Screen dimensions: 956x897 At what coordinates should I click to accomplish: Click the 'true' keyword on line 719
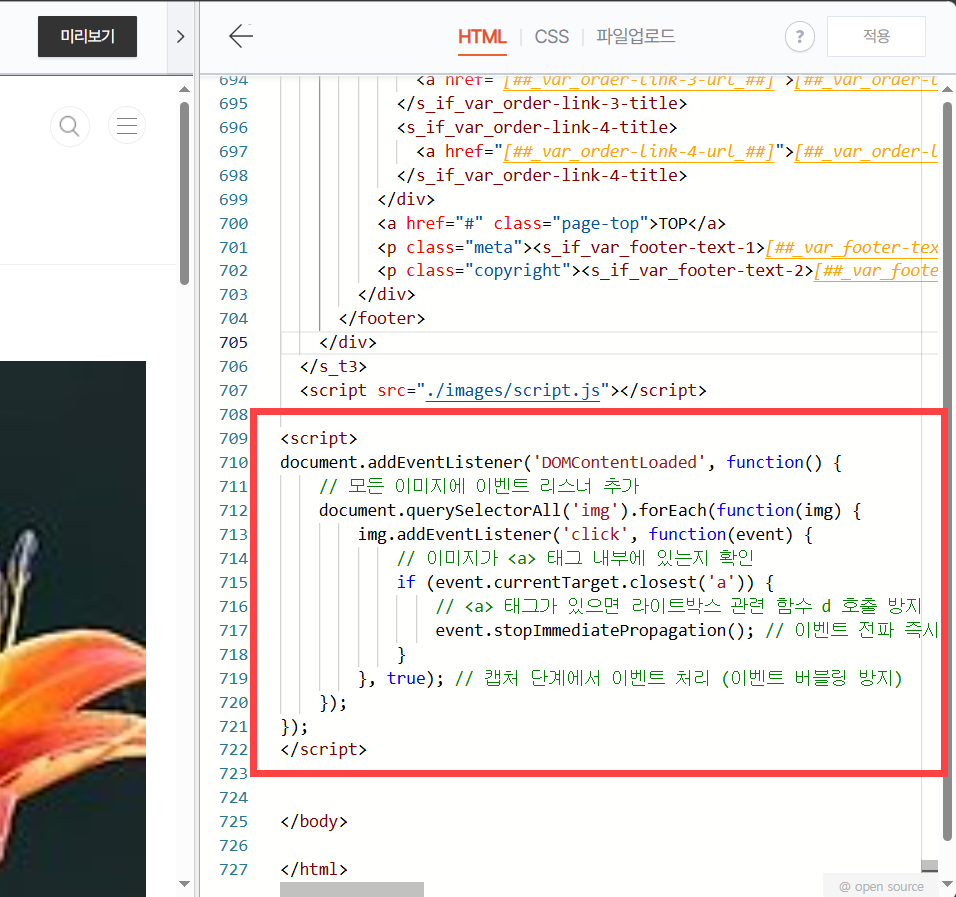tap(406, 678)
